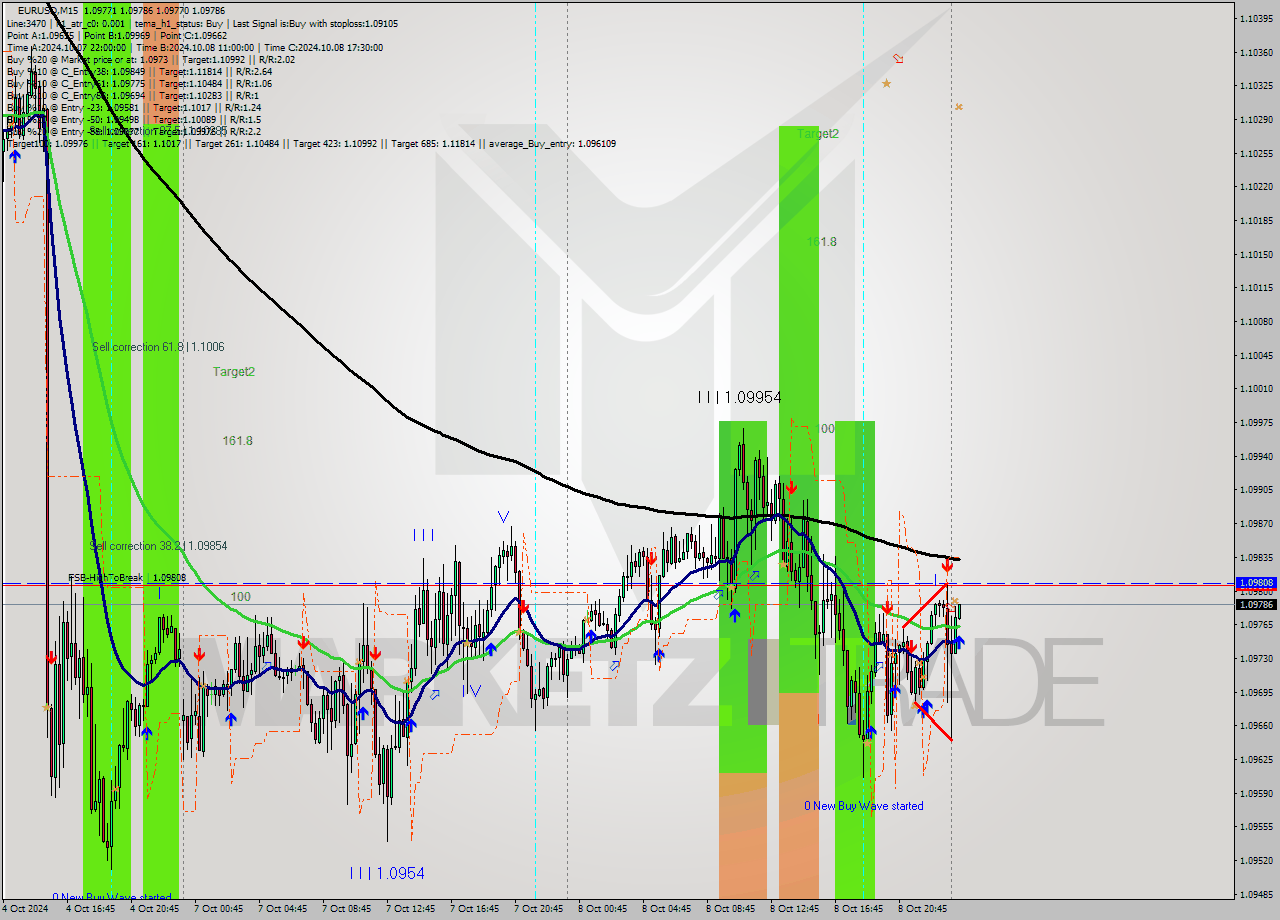The image size is (1280, 920).
Task: Click the 1.09975 price axis label
Action: point(1256,422)
